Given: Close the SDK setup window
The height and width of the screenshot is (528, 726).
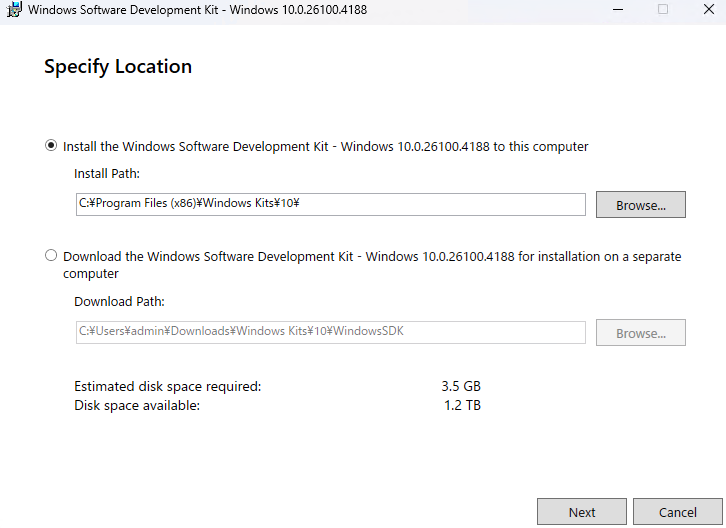Looking at the screenshot, I should pyautogui.click(x=708, y=9).
